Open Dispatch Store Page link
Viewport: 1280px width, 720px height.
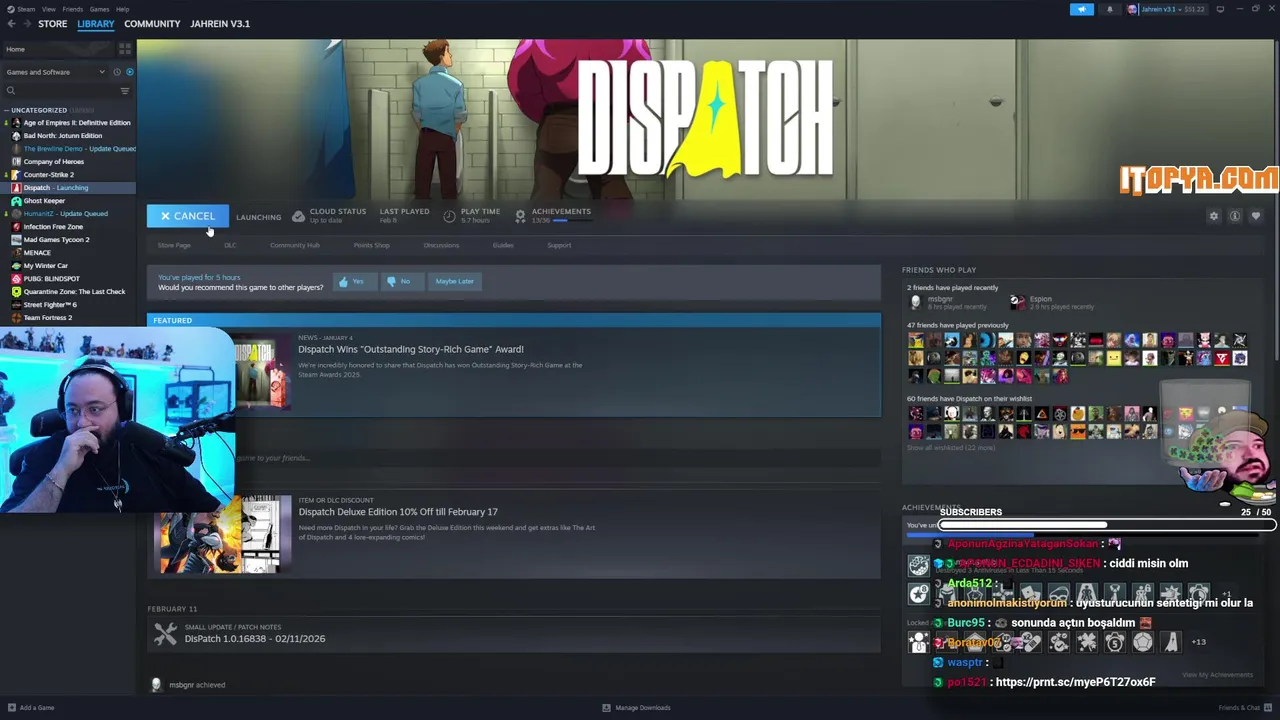point(174,245)
